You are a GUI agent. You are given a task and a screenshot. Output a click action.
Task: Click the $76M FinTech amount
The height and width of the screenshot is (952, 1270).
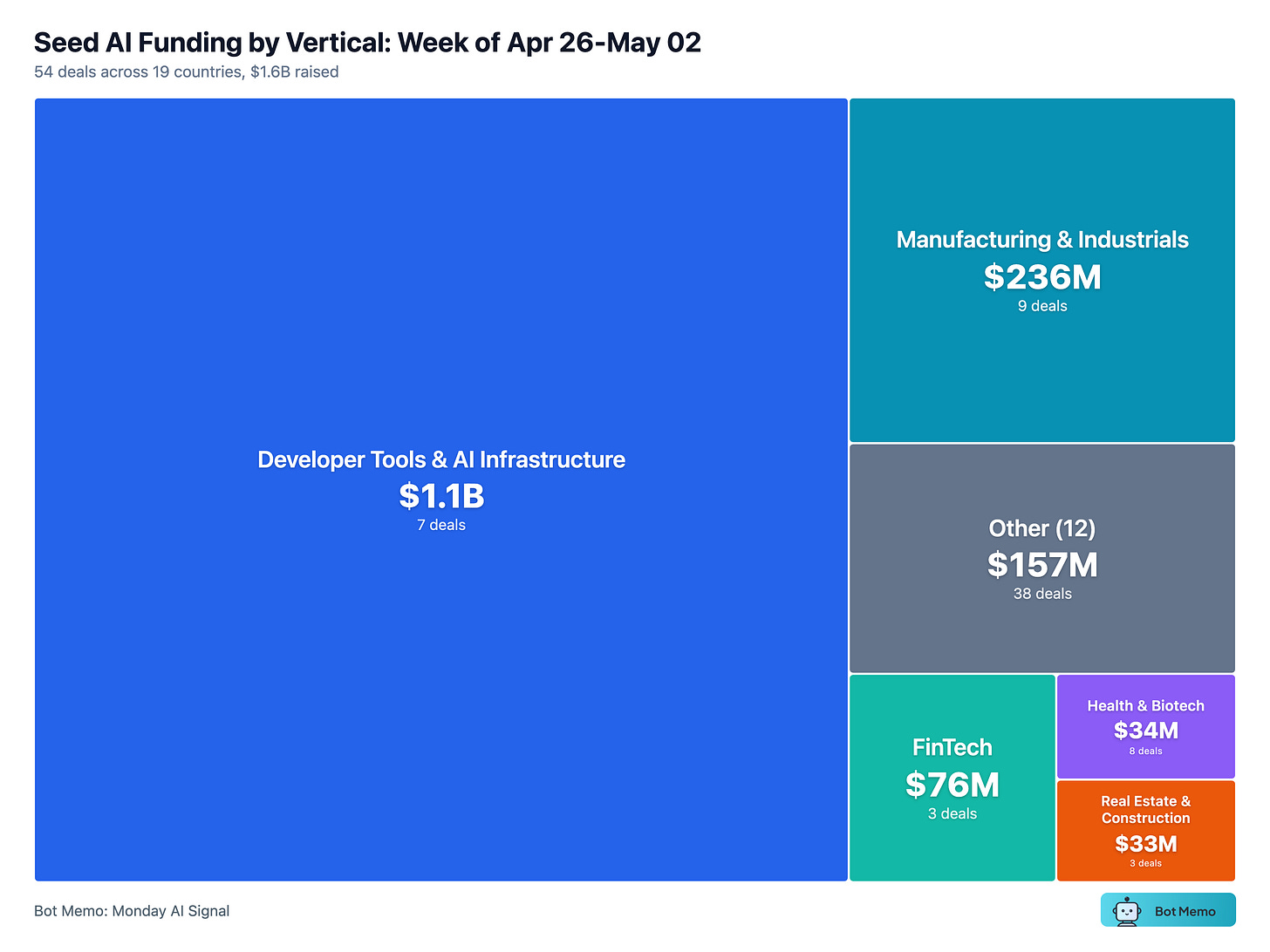point(952,785)
